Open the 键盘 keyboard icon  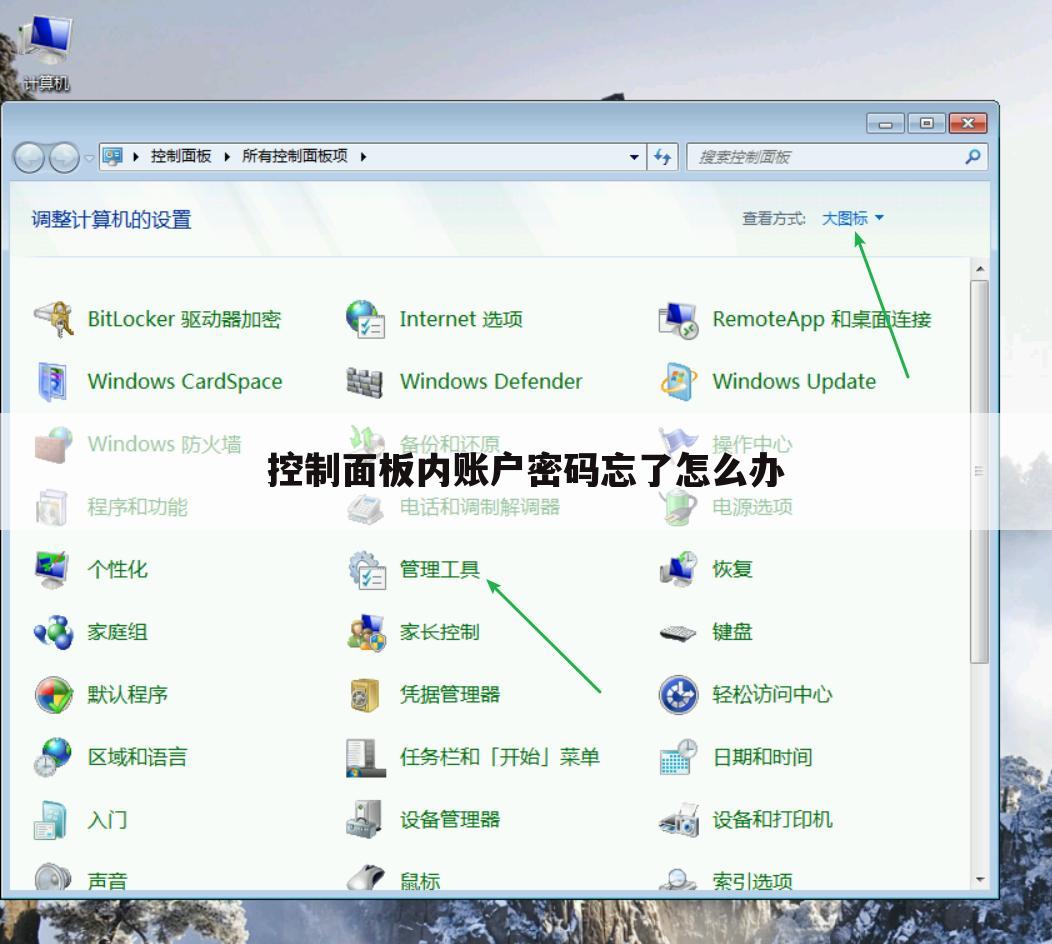point(678,633)
